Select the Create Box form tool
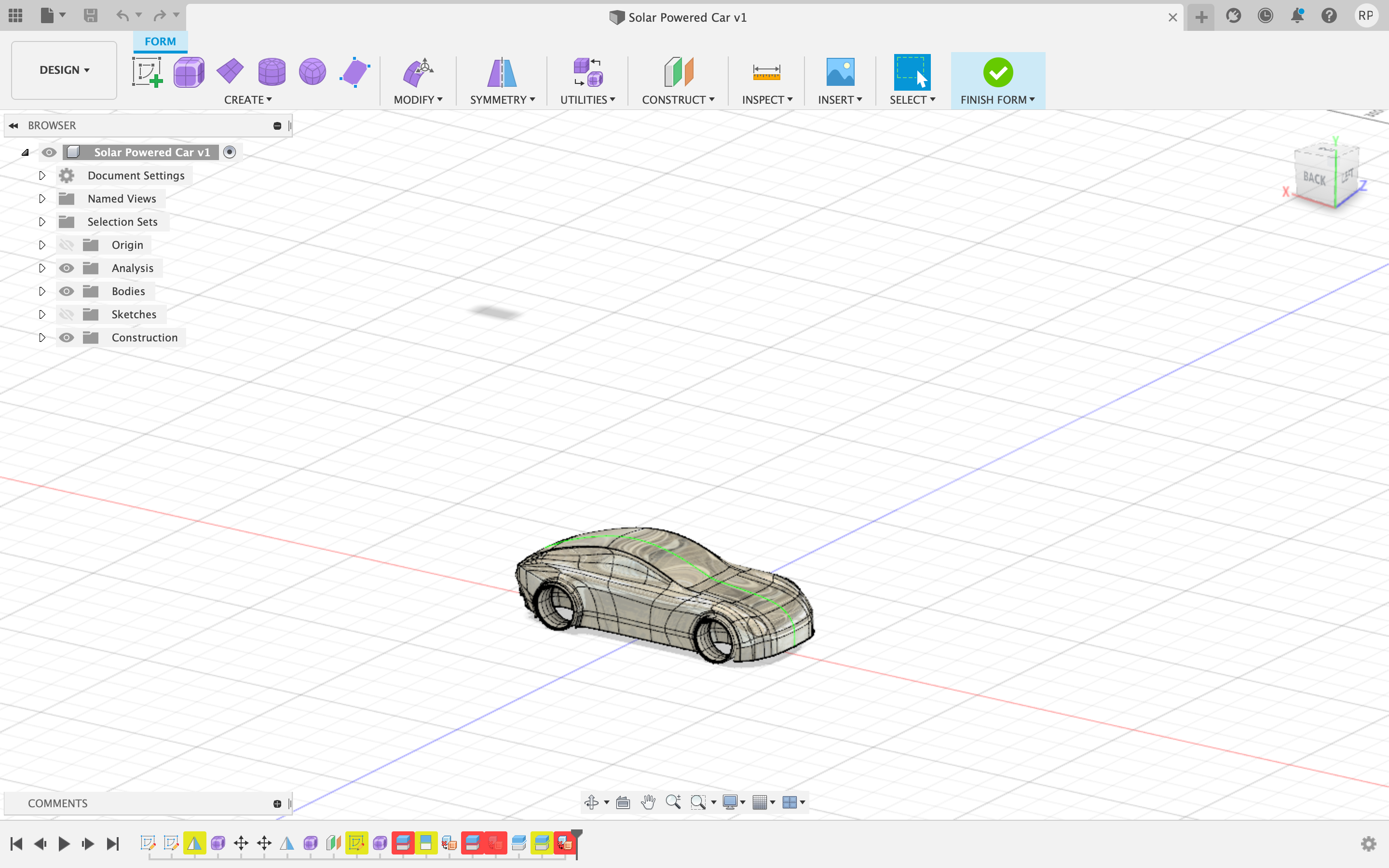The height and width of the screenshot is (868, 1389). 189,72
